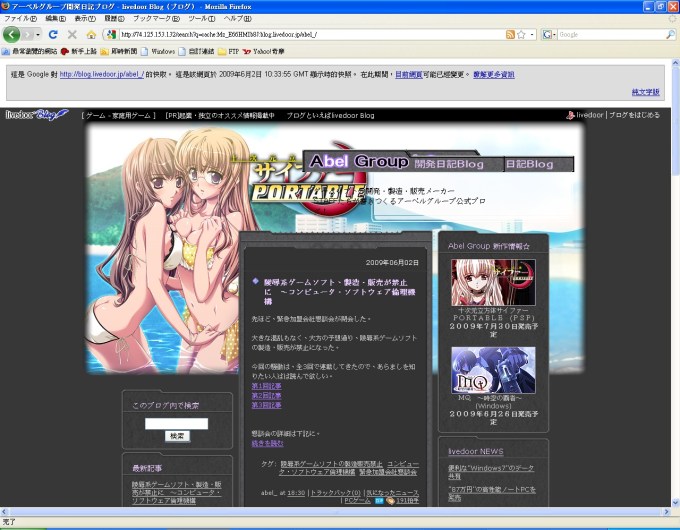The image size is (680, 530).
Task: Open the ヘルプ (Help) menu
Action: [238, 19]
